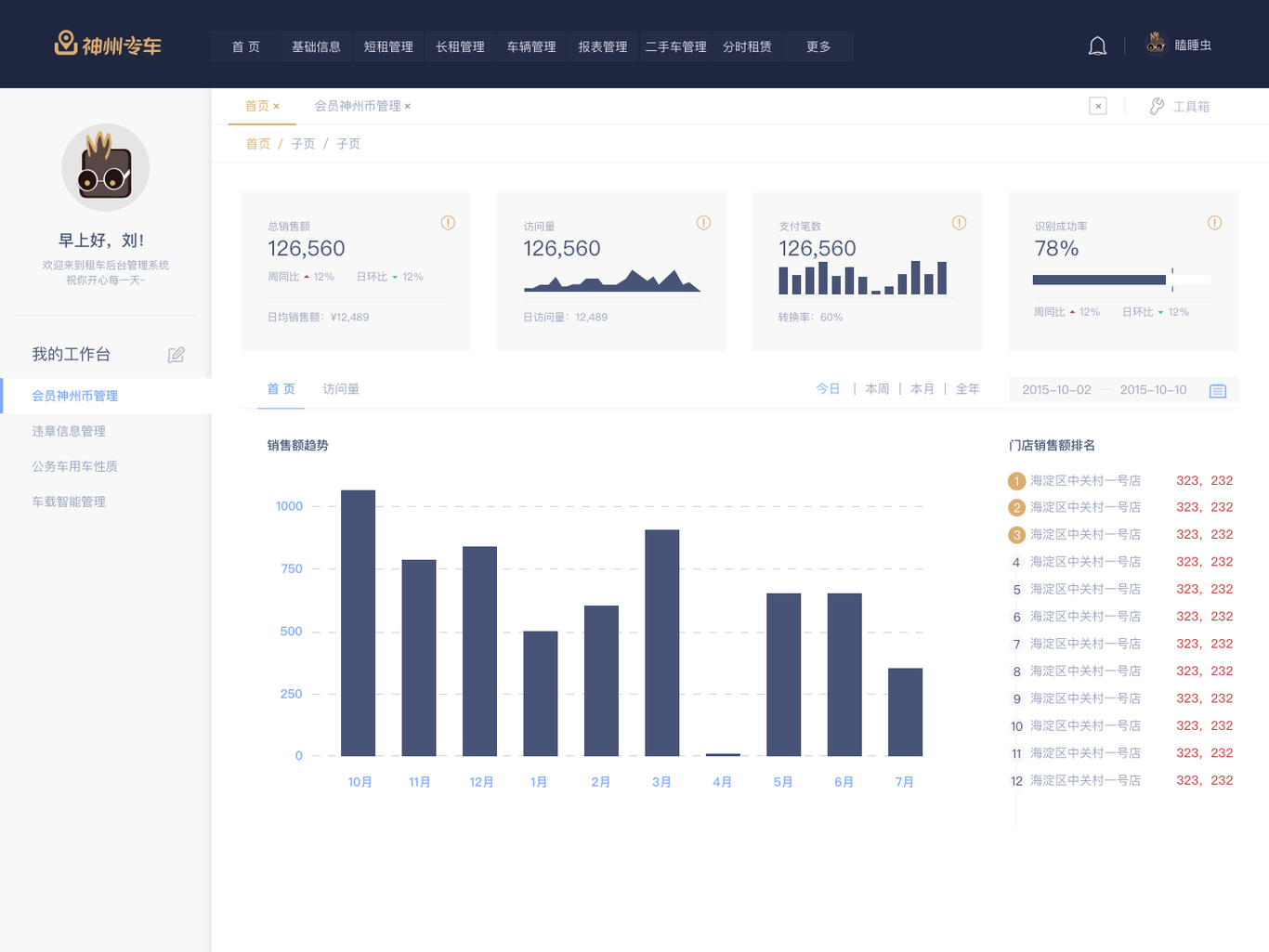This screenshot has height=952, width=1269.
Task: Click the 3月 bar in sales chart
Action: (661, 643)
